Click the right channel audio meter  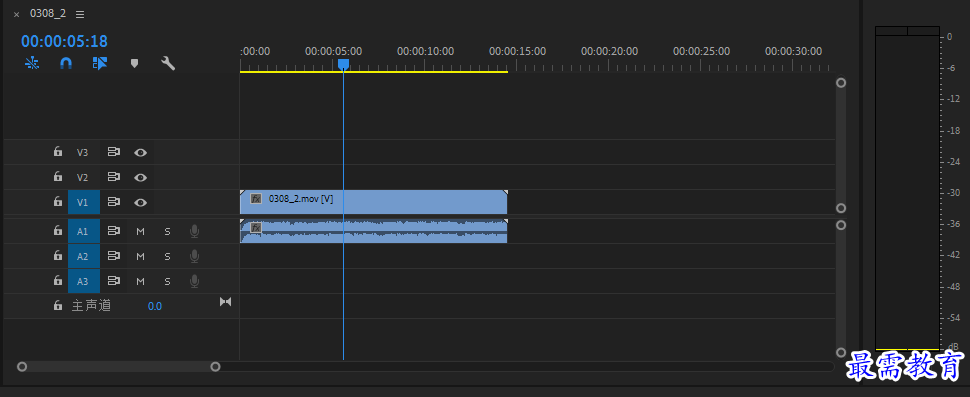924,193
